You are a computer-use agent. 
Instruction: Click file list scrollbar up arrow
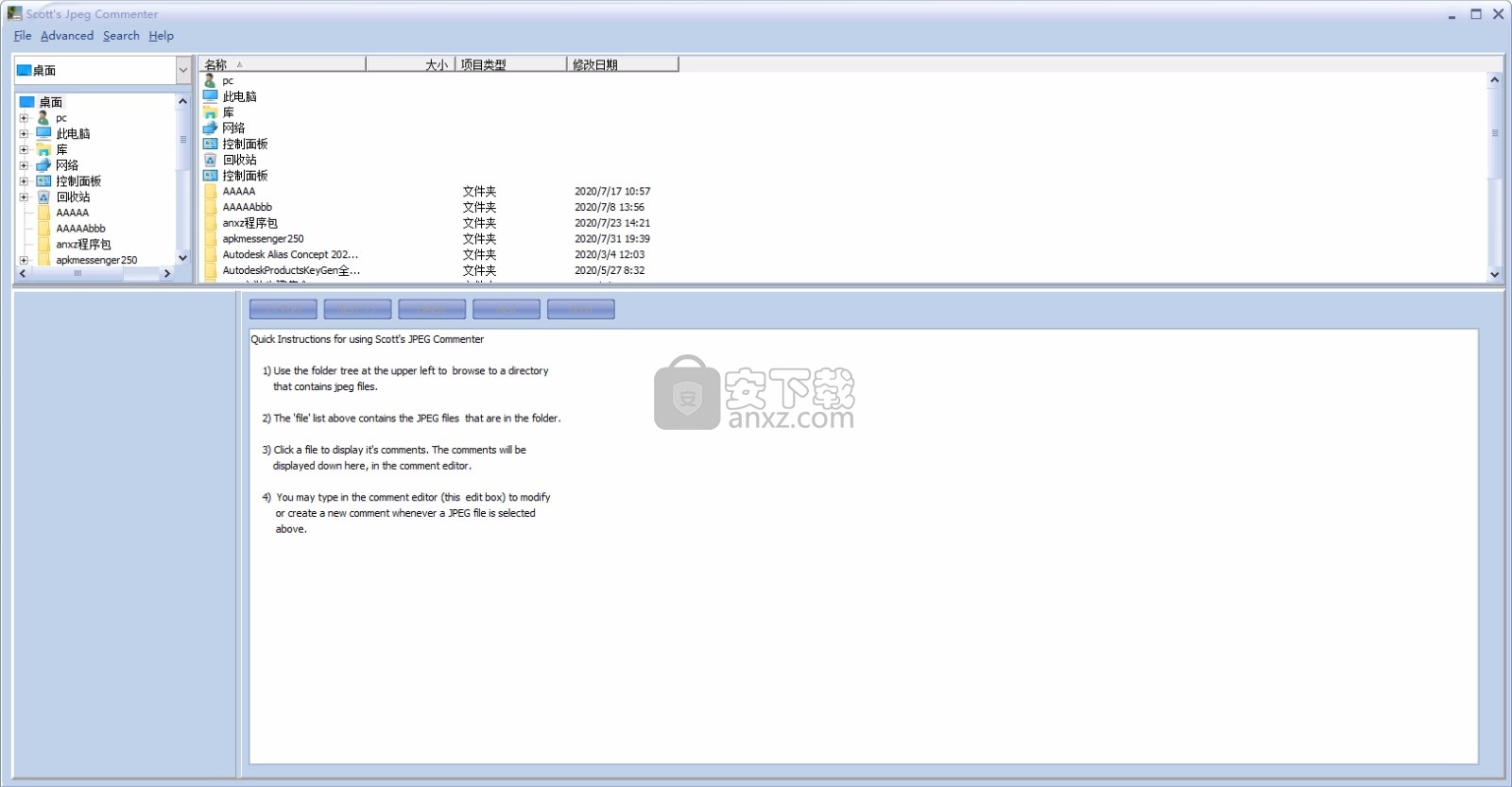(x=1494, y=80)
